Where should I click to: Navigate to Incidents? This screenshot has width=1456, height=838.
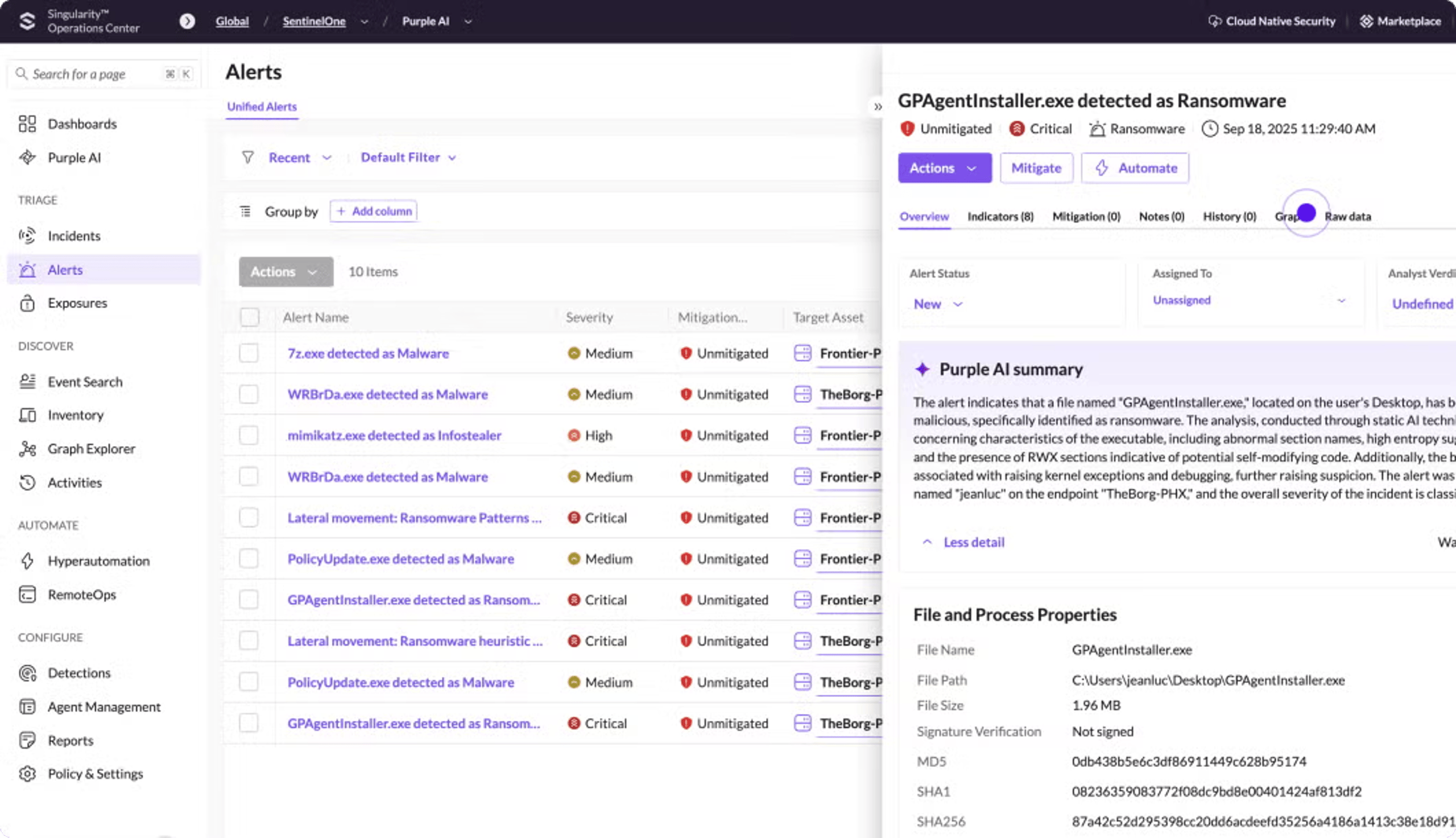[x=75, y=236]
